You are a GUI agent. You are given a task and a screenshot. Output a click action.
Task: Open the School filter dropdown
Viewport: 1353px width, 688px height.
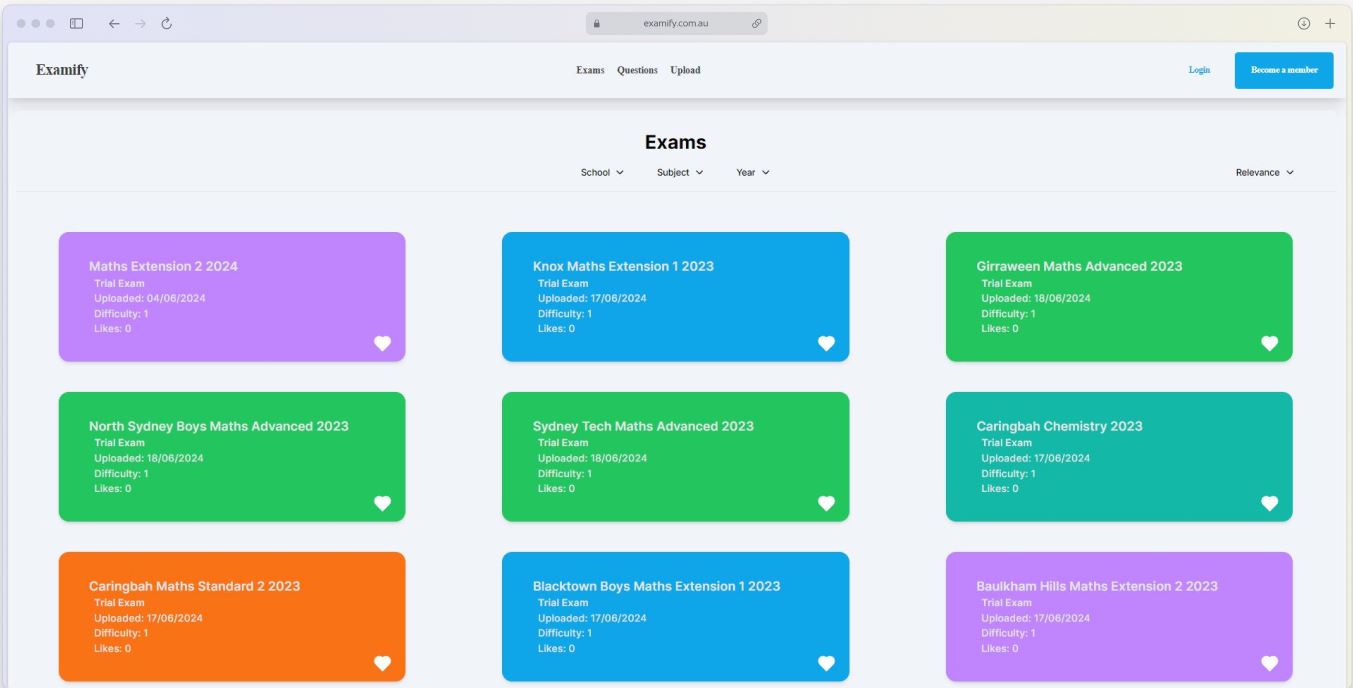pos(600,172)
